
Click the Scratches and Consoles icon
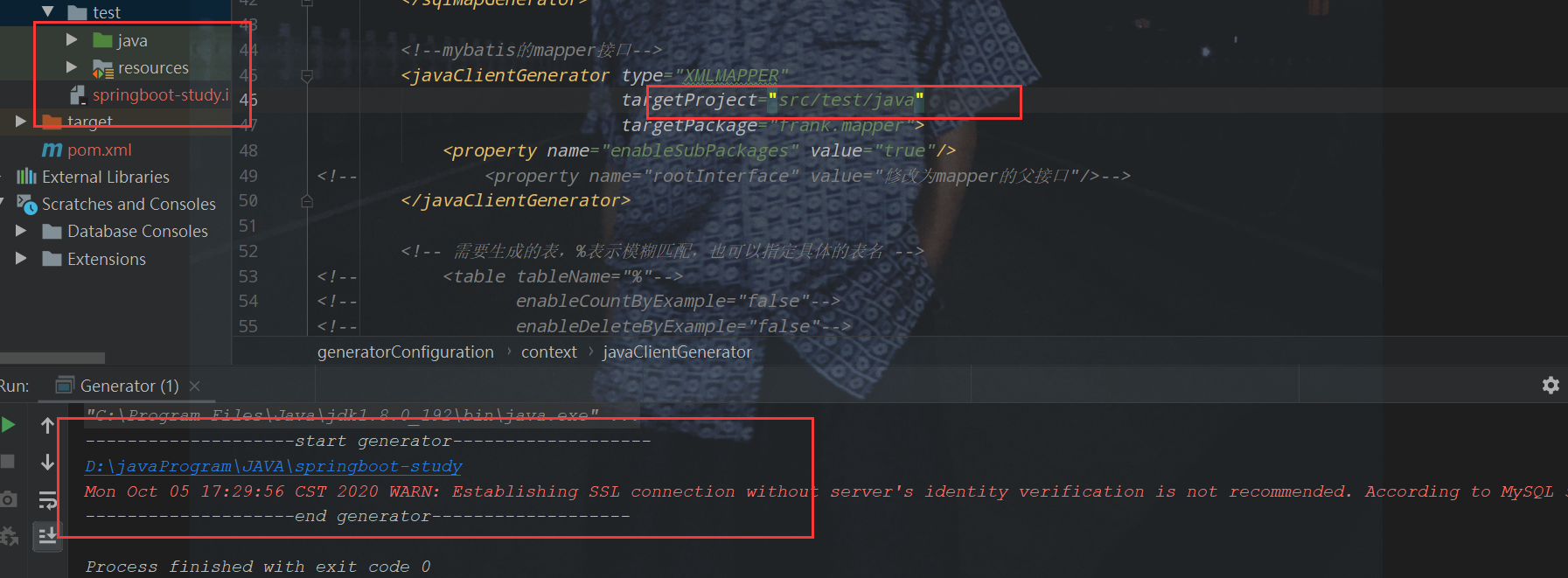point(27,204)
